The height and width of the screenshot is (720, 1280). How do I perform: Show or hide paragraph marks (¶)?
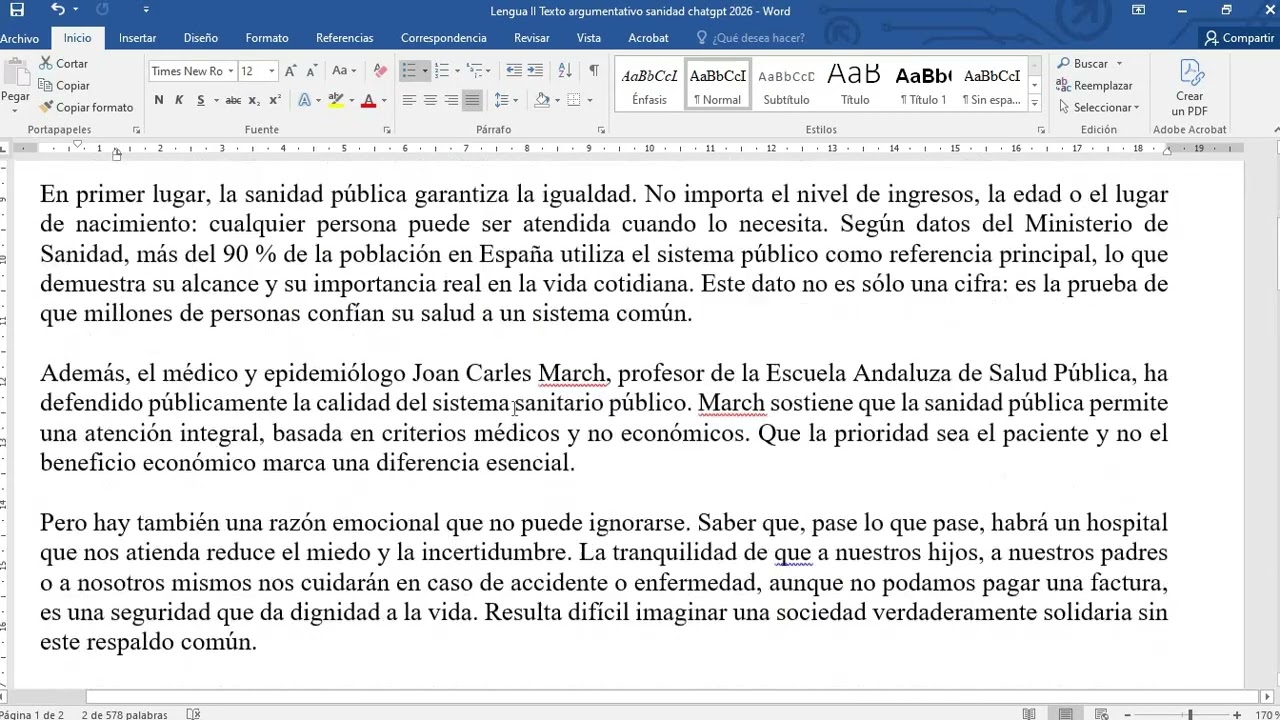[x=594, y=71]
